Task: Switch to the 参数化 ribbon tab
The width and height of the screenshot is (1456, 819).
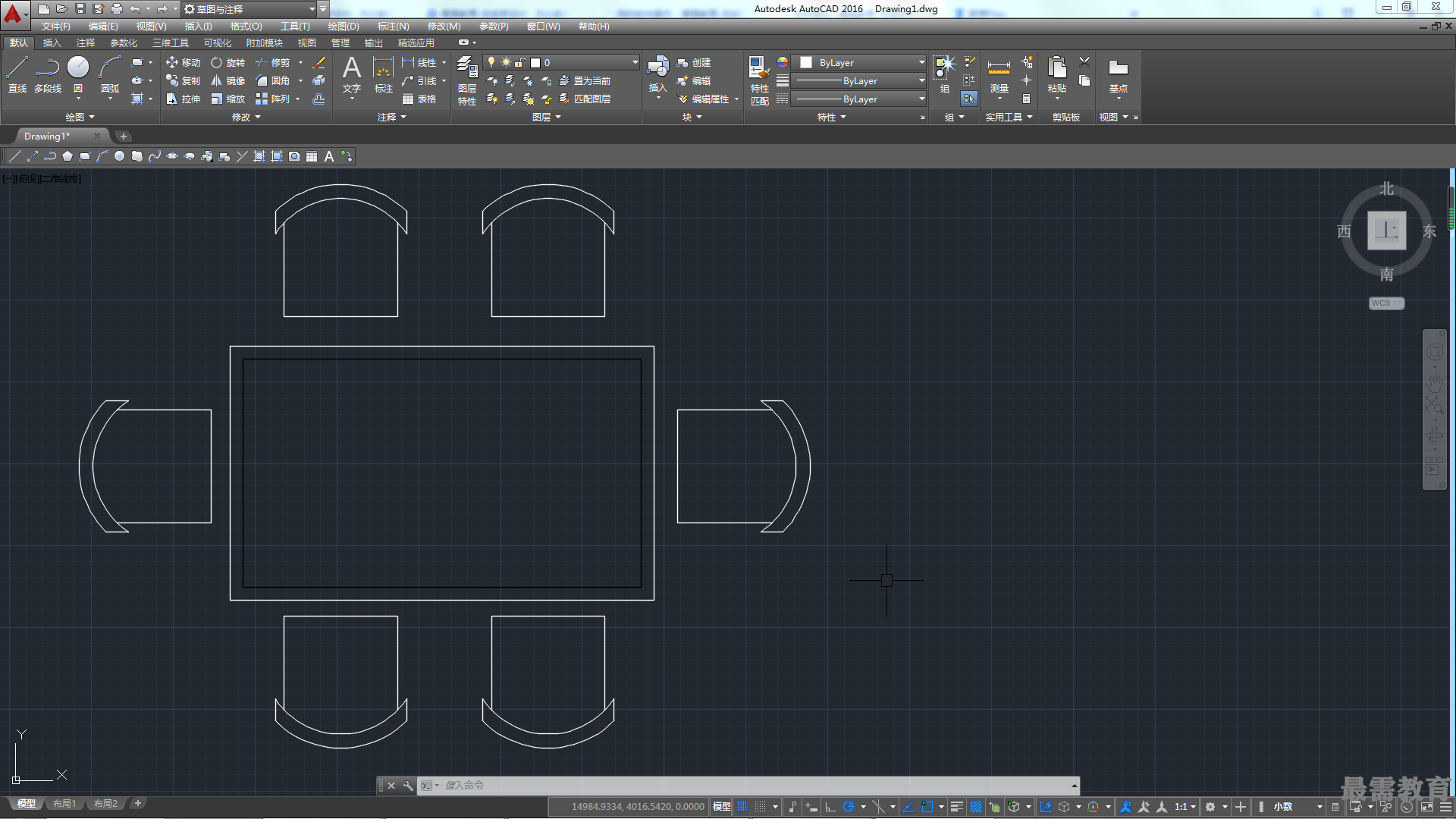Action: coord(124,42)
